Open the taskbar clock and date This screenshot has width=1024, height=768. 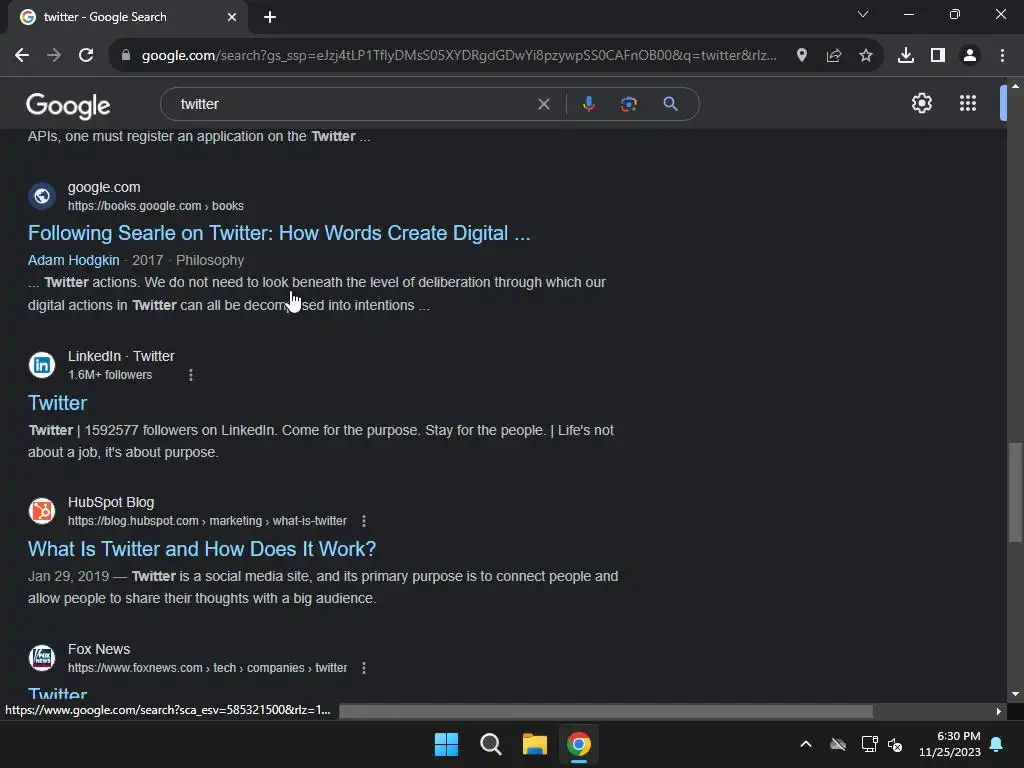click(x=950, y=744)
